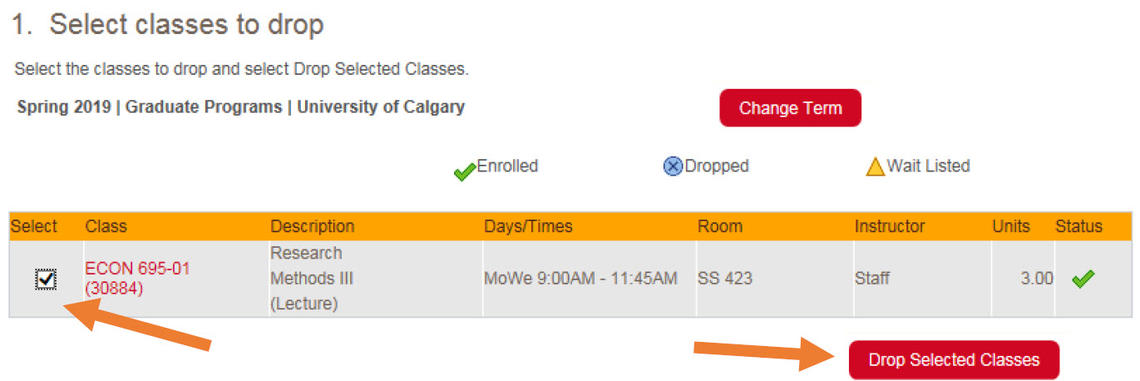Viewport: 1140px width, 381px height.
Task: Click the Instructor column header
Action: tap(890, 227)
